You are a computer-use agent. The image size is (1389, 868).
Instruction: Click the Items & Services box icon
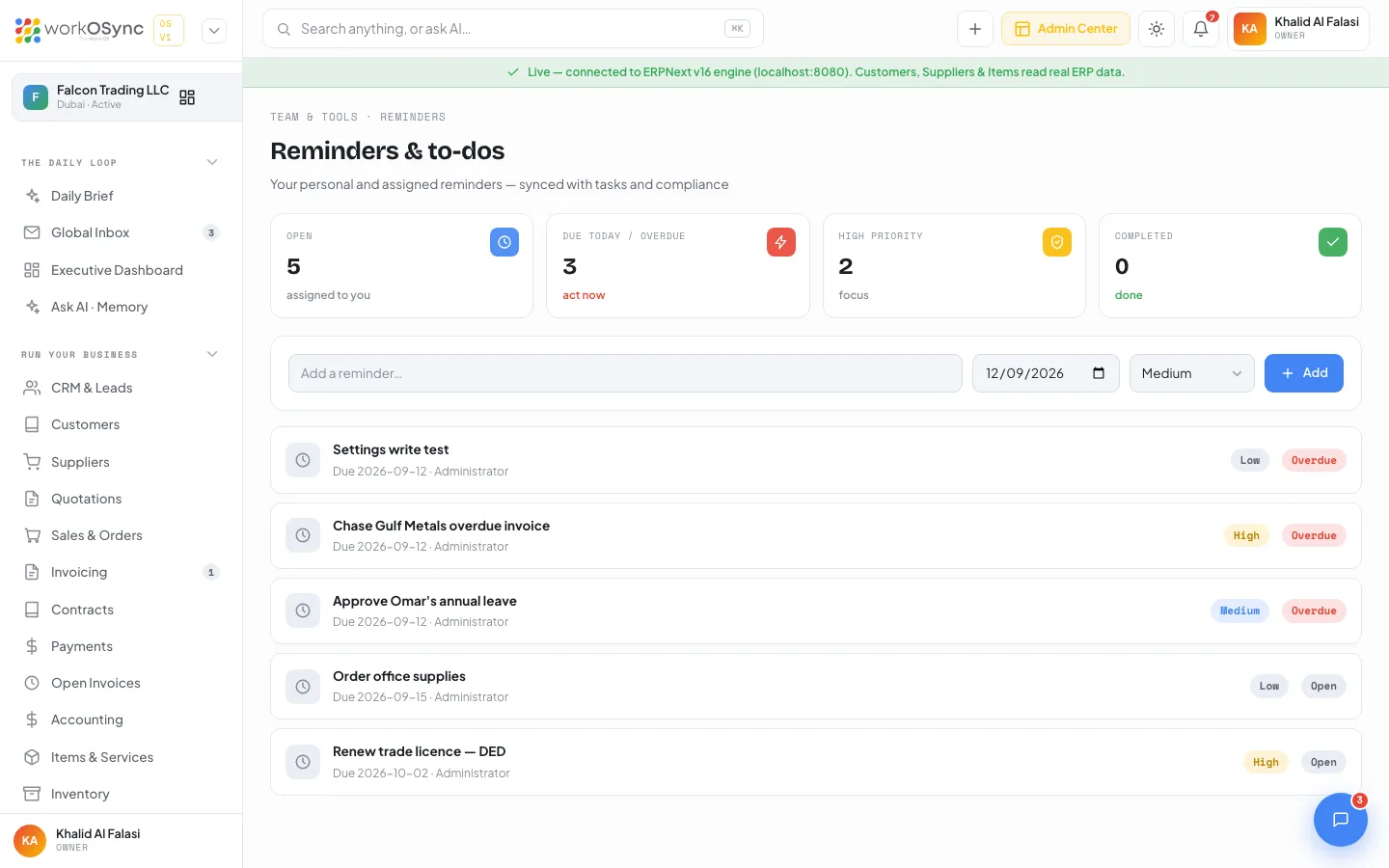(x=32, y=757)
